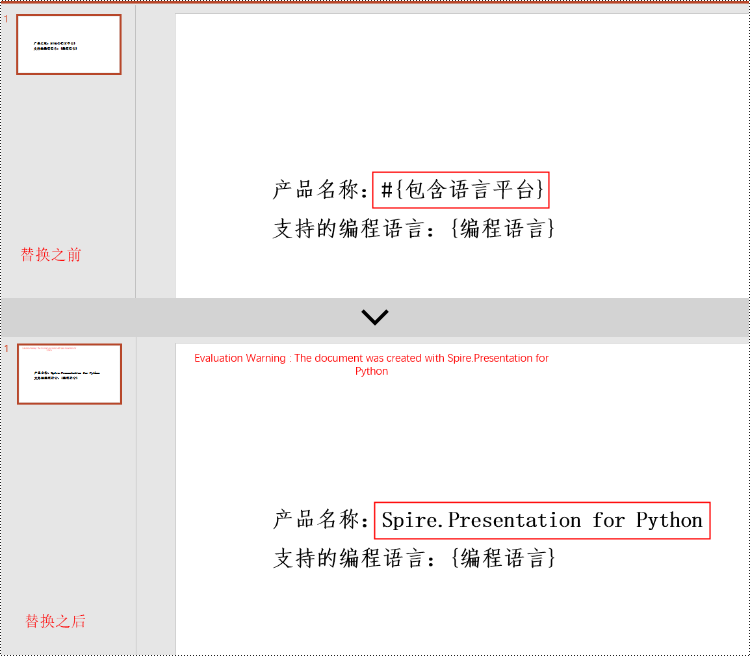
Task: Click the '#{包含语言平台}' placeholder text
Action: [x=462, y=190]
